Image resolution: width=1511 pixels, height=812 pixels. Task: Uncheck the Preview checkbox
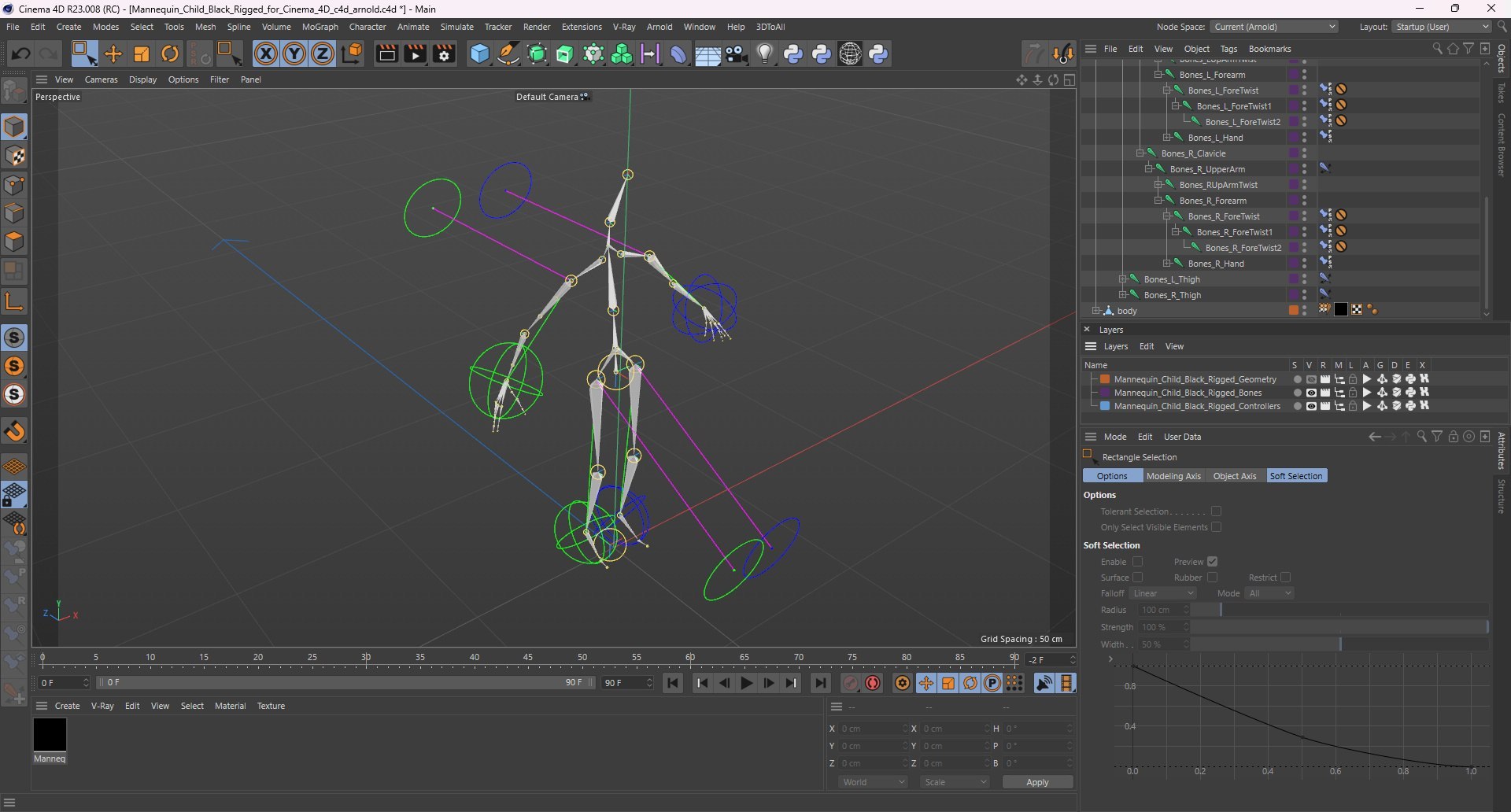pyautogui.click(x=1212, y=562)
